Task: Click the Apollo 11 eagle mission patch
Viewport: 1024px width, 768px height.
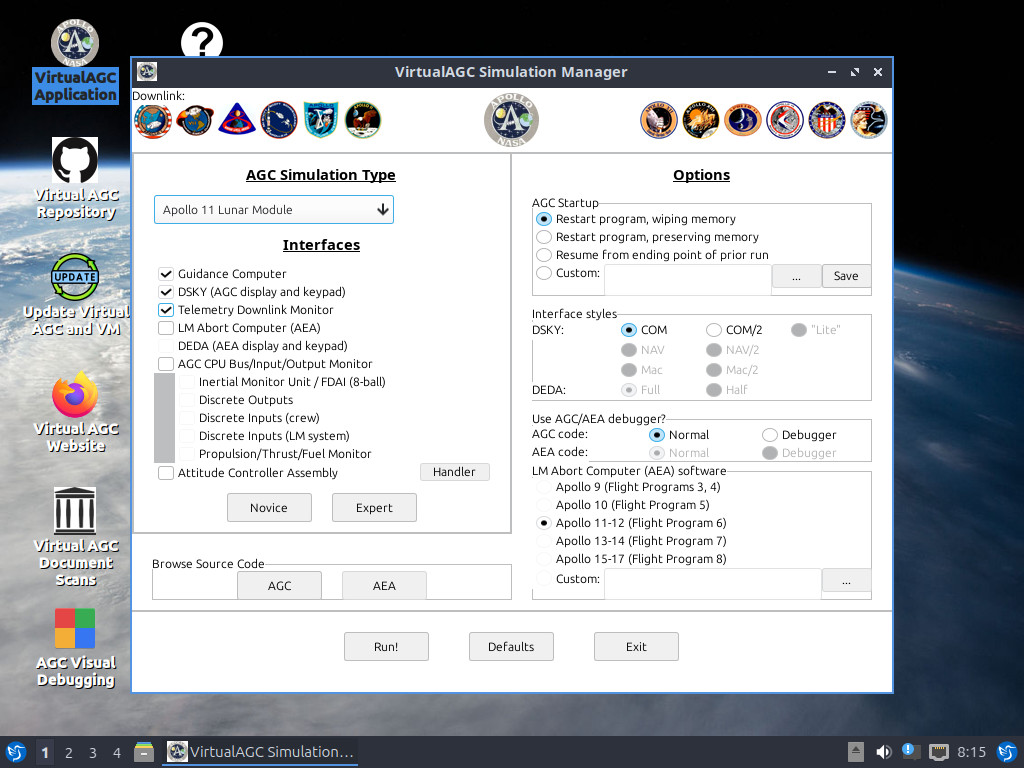Action: [x=362, y=120]
